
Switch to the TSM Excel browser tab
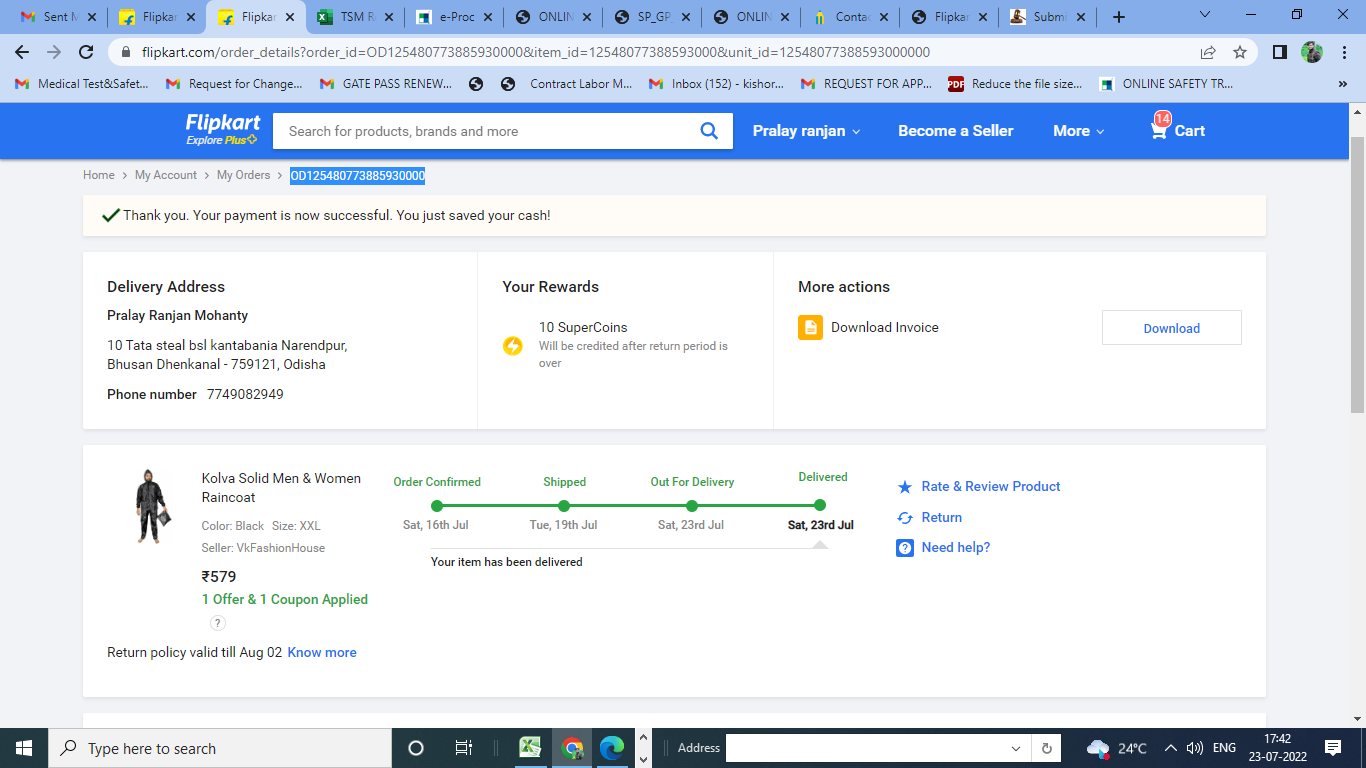pos(351,17)
